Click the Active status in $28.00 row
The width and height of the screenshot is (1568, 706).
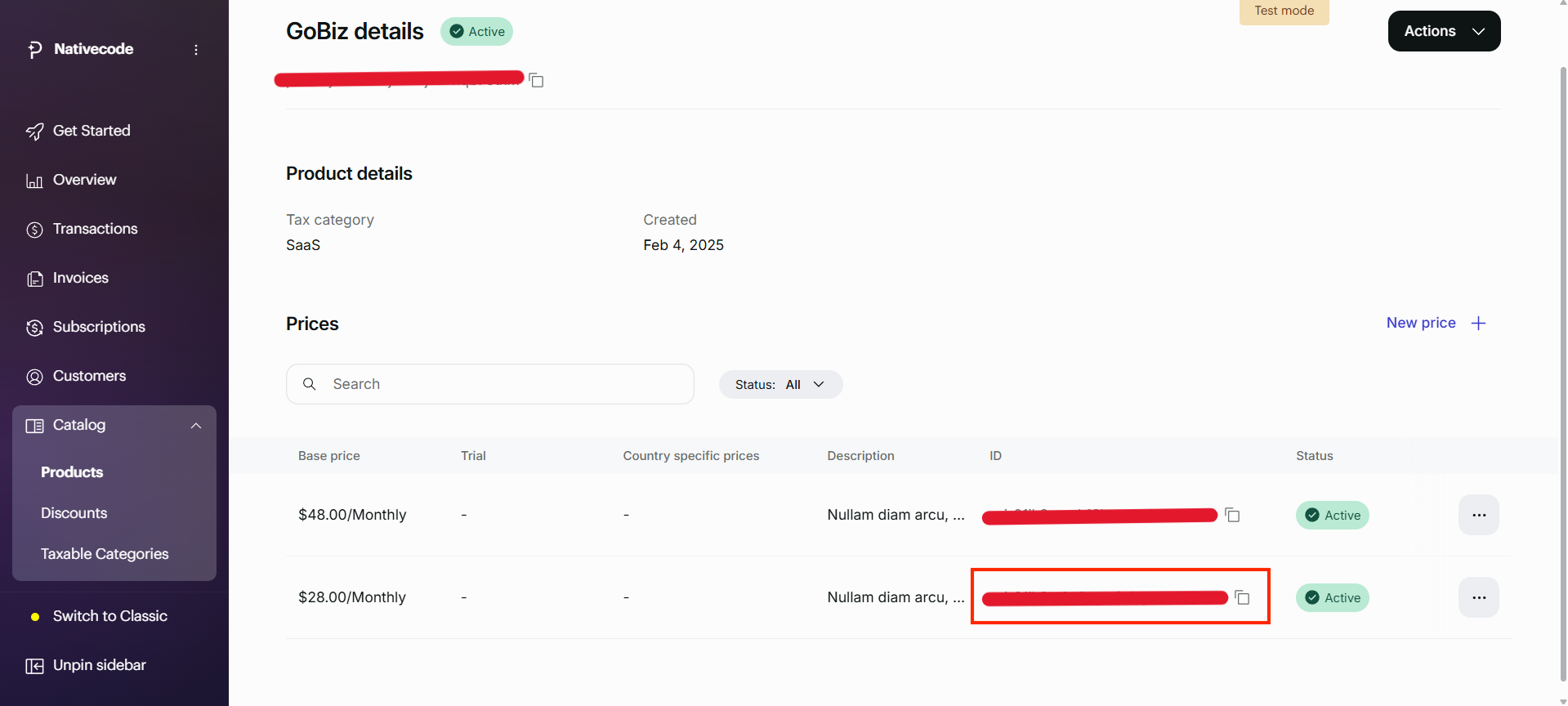tap(1333, 597)
